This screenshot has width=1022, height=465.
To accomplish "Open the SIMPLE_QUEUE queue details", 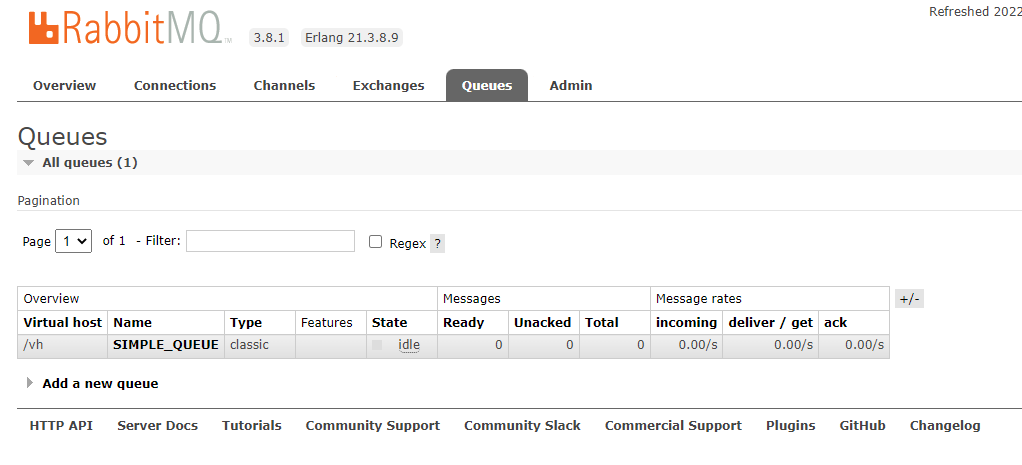I will point(166,345).
